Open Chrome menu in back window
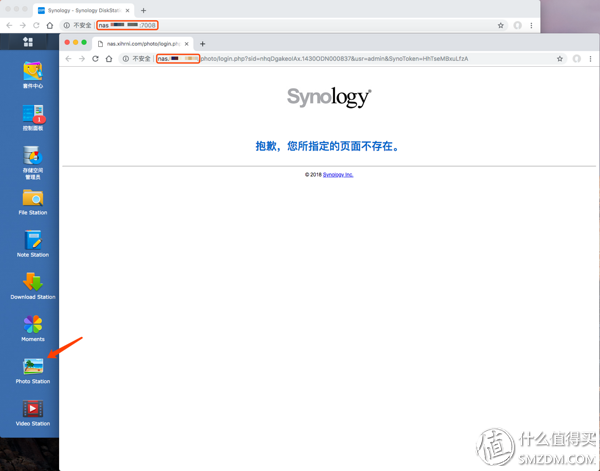 pyautogui.click(x=531, y=25)
